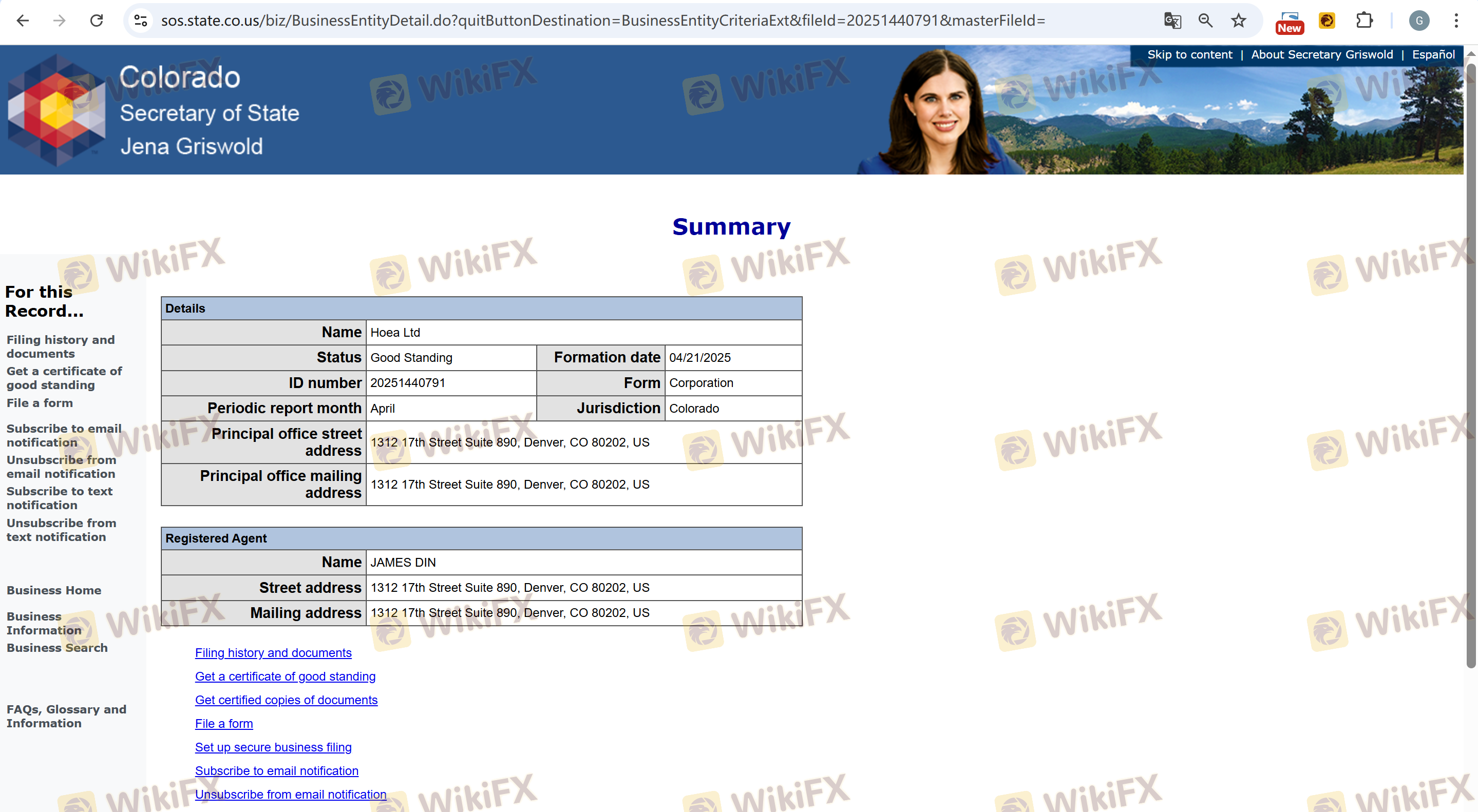Click the browser back arrow
The width and height of the screenshot is (1478, 812).
point(23,21)
